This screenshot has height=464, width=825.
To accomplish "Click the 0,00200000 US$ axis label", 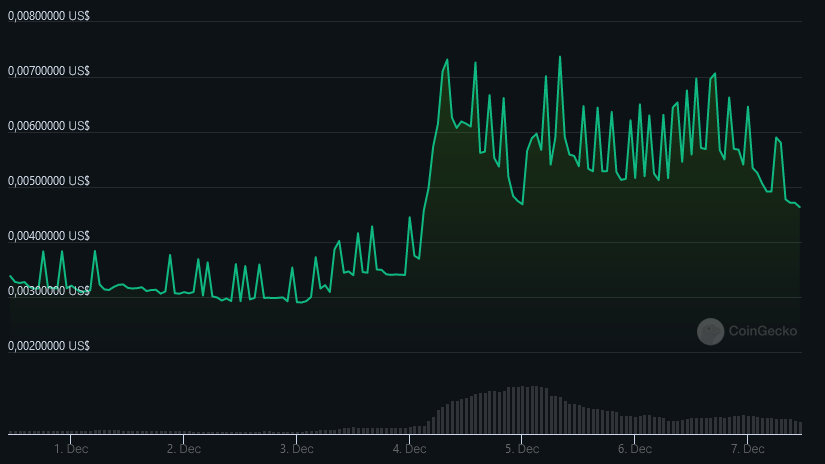I will [x=49, y=346].
